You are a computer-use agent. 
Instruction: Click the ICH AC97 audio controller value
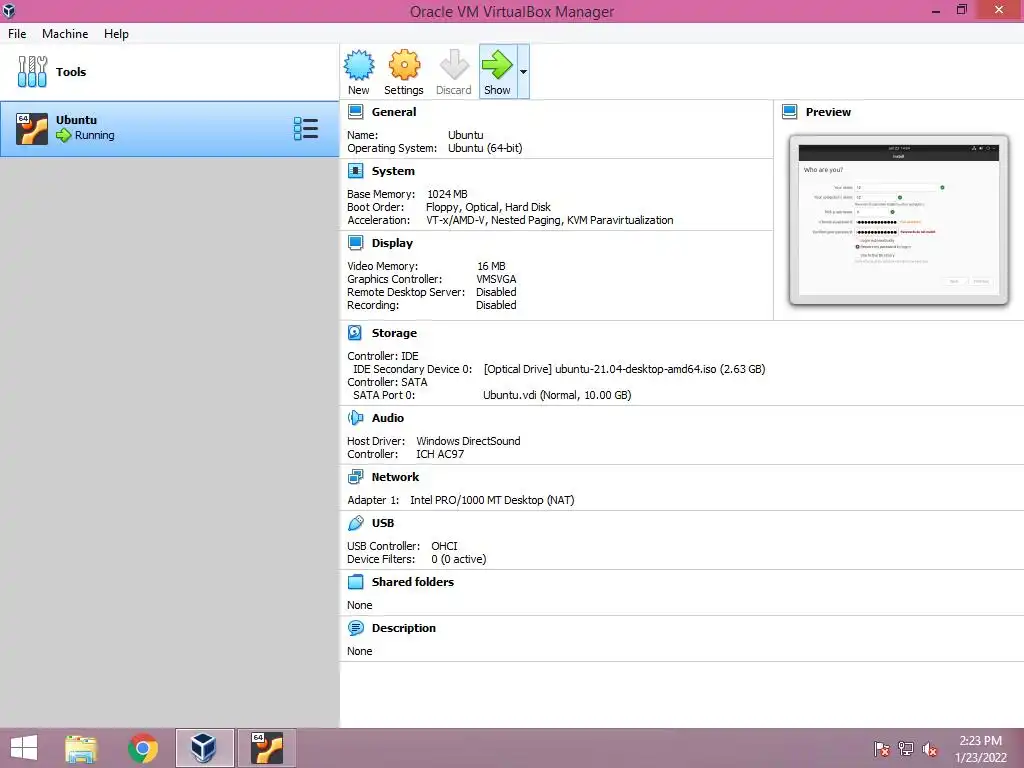tap(440, 454)
